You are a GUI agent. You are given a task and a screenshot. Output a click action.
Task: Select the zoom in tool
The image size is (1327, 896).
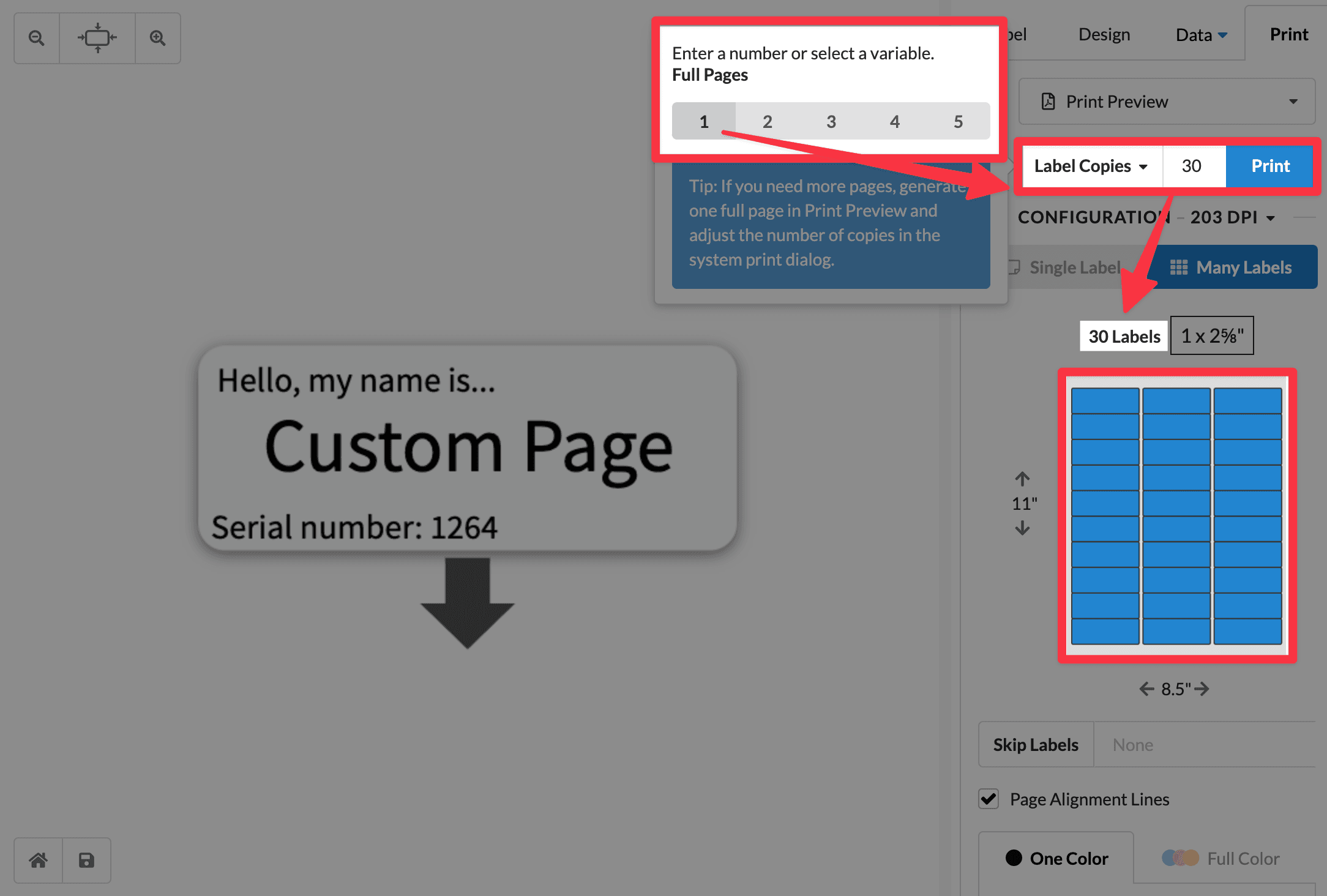157,37
